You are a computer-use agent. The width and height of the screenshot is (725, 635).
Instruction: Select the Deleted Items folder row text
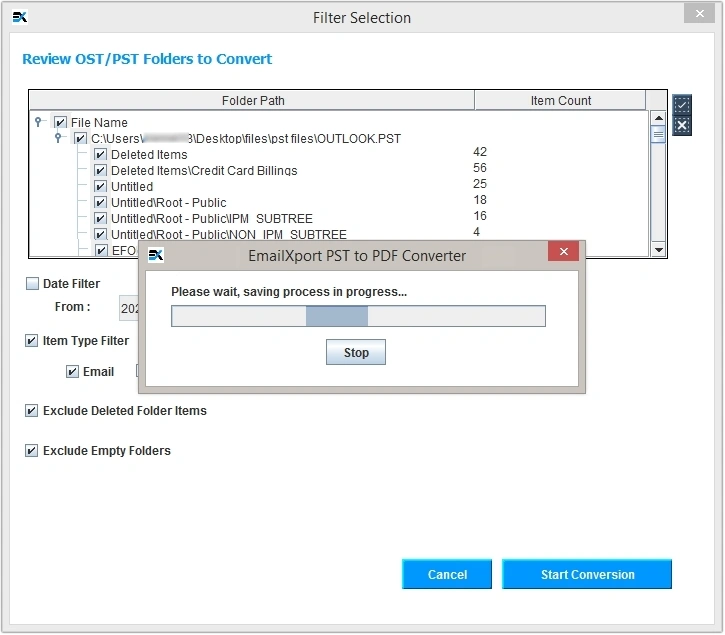coord(149,154)
